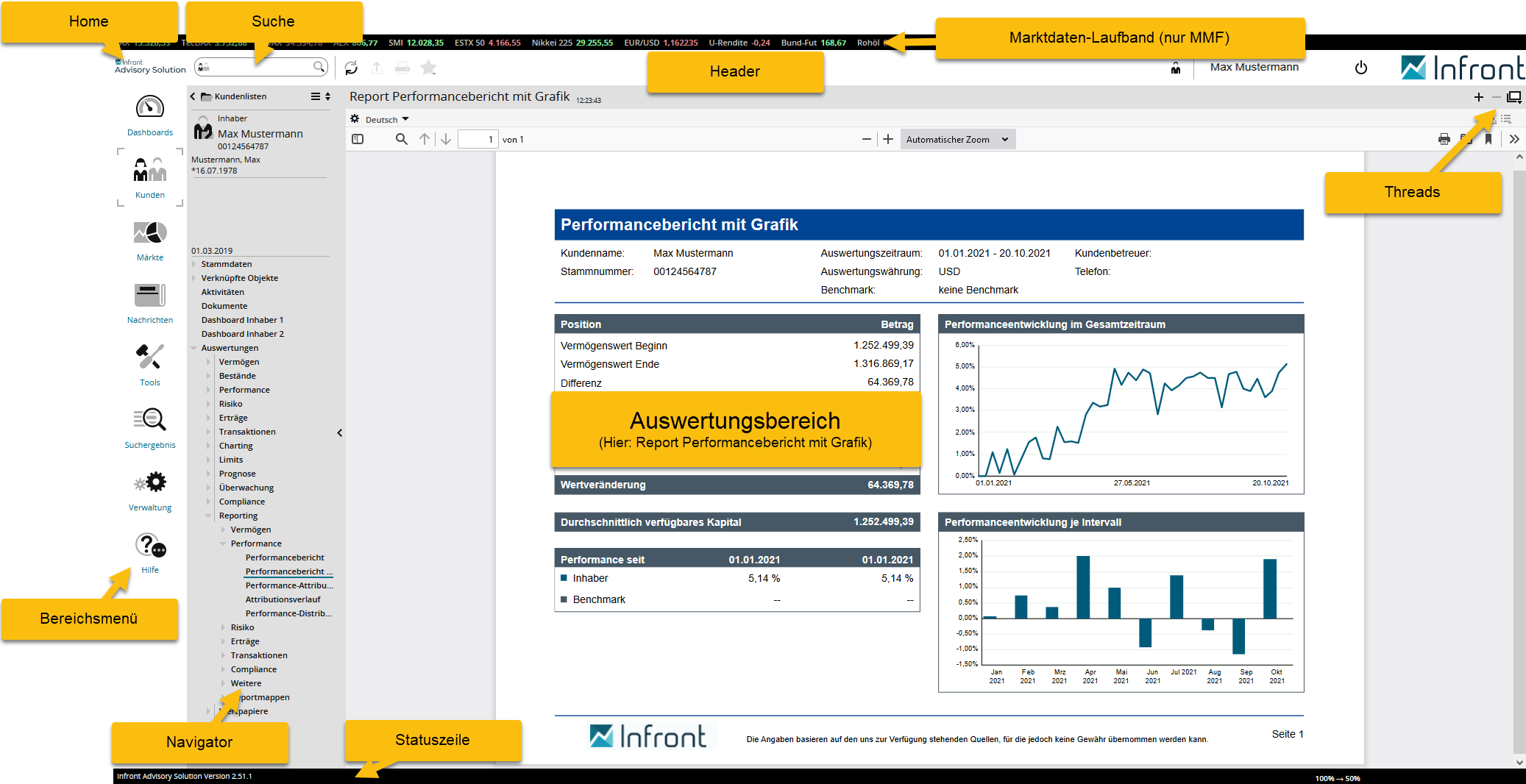This screenshot has width=1526, height=784.
Task: Select Performance-Attribution in the navigator
Action: pos(288,585)
